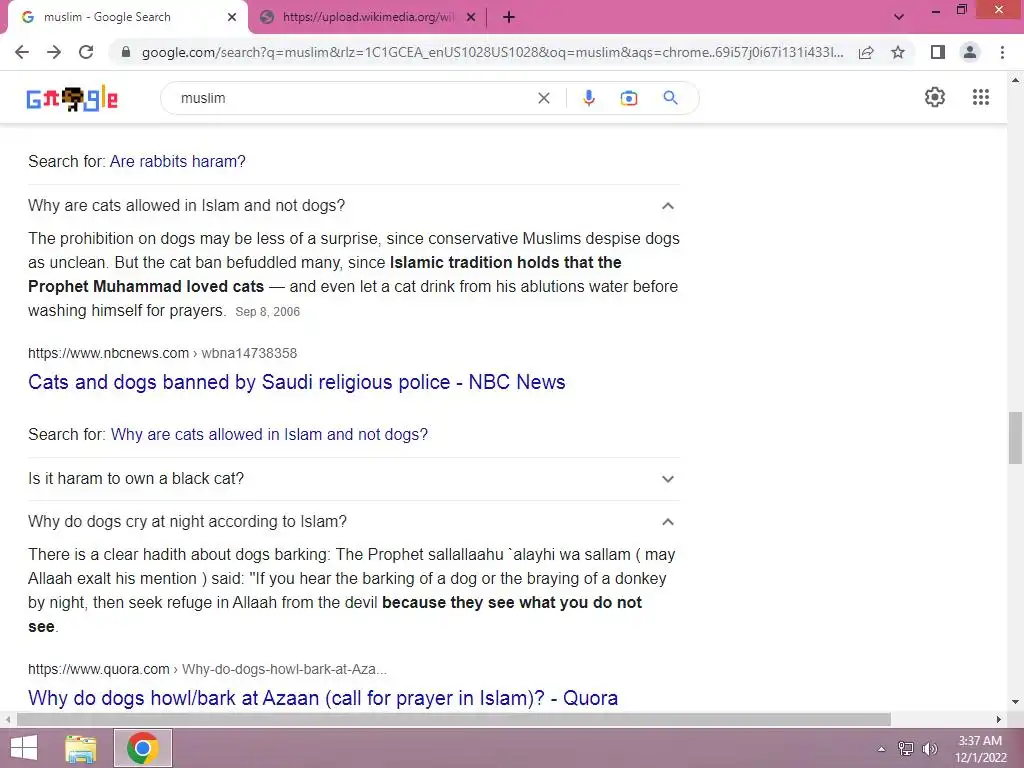This screenshot has width=1024, height=768.
Task: Open the Google apps grid
Action: click(x=981, y=97)
